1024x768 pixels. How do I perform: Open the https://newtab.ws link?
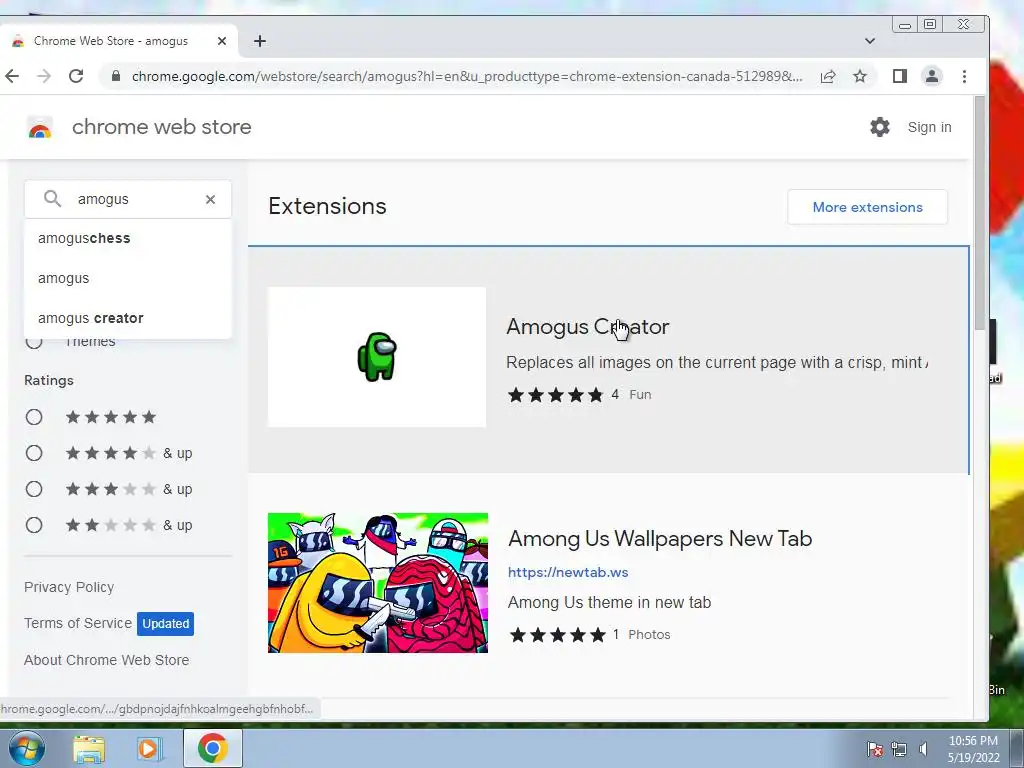[568, 572]
